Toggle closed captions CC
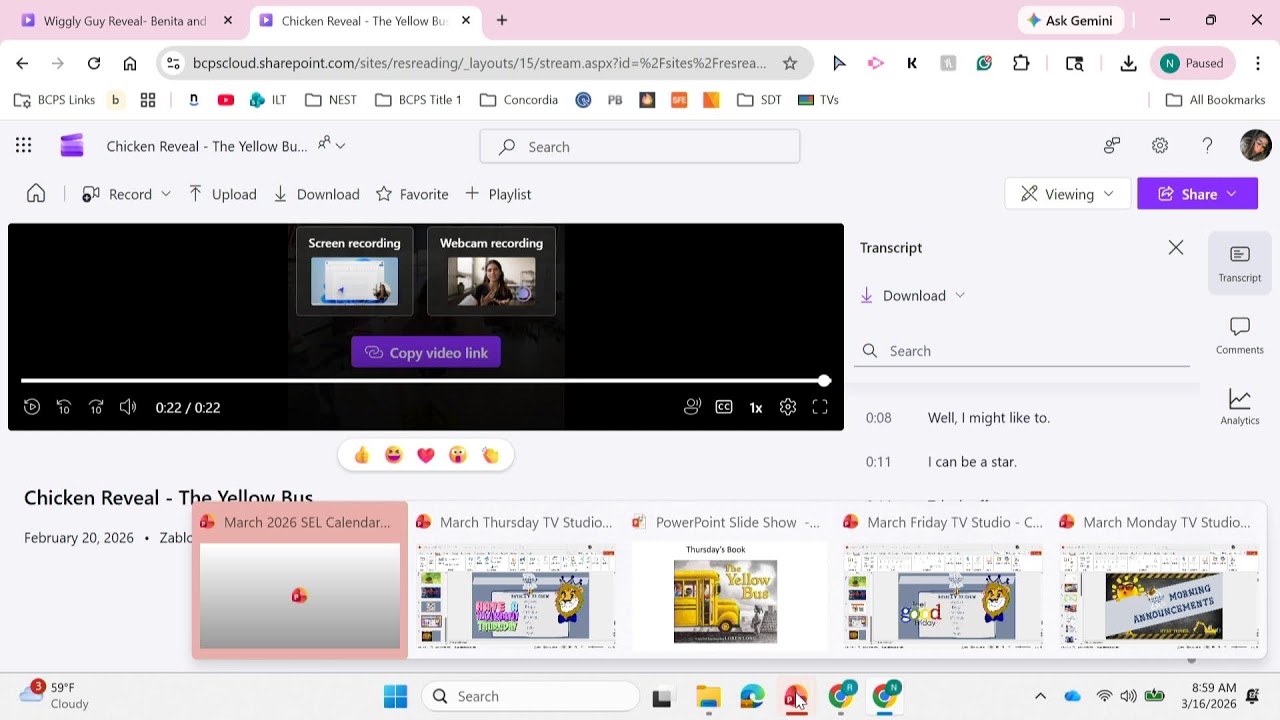Screen dimensions: 1280x720 724,407
